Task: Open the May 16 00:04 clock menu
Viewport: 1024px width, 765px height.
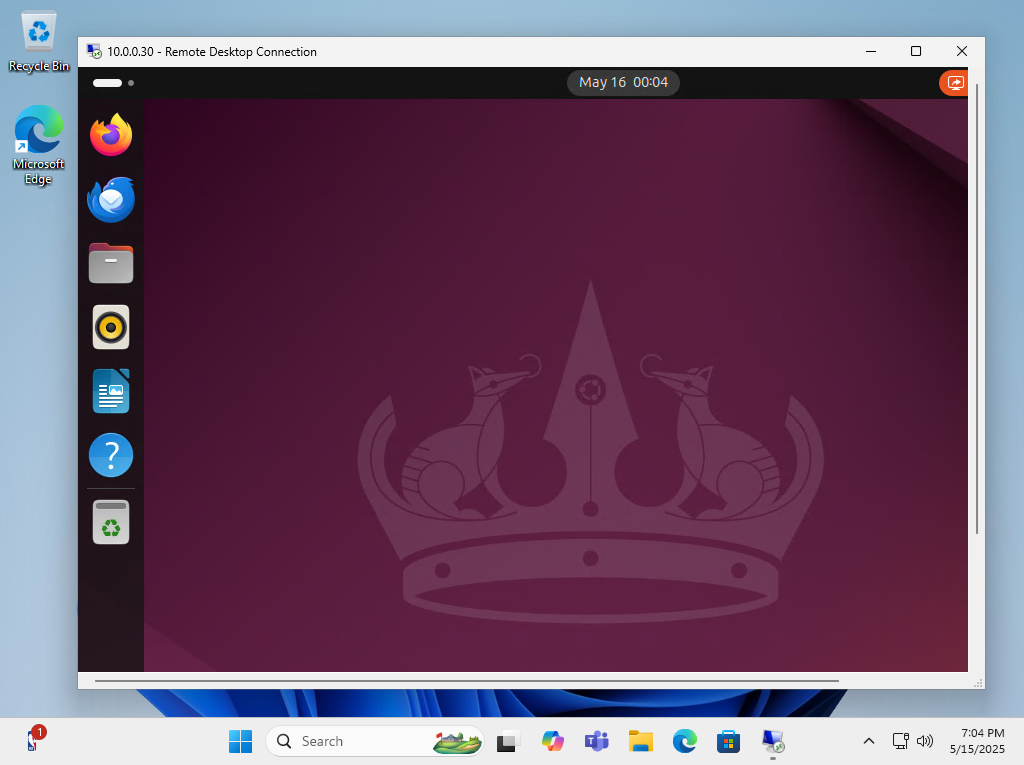Action: click(623, 82)
